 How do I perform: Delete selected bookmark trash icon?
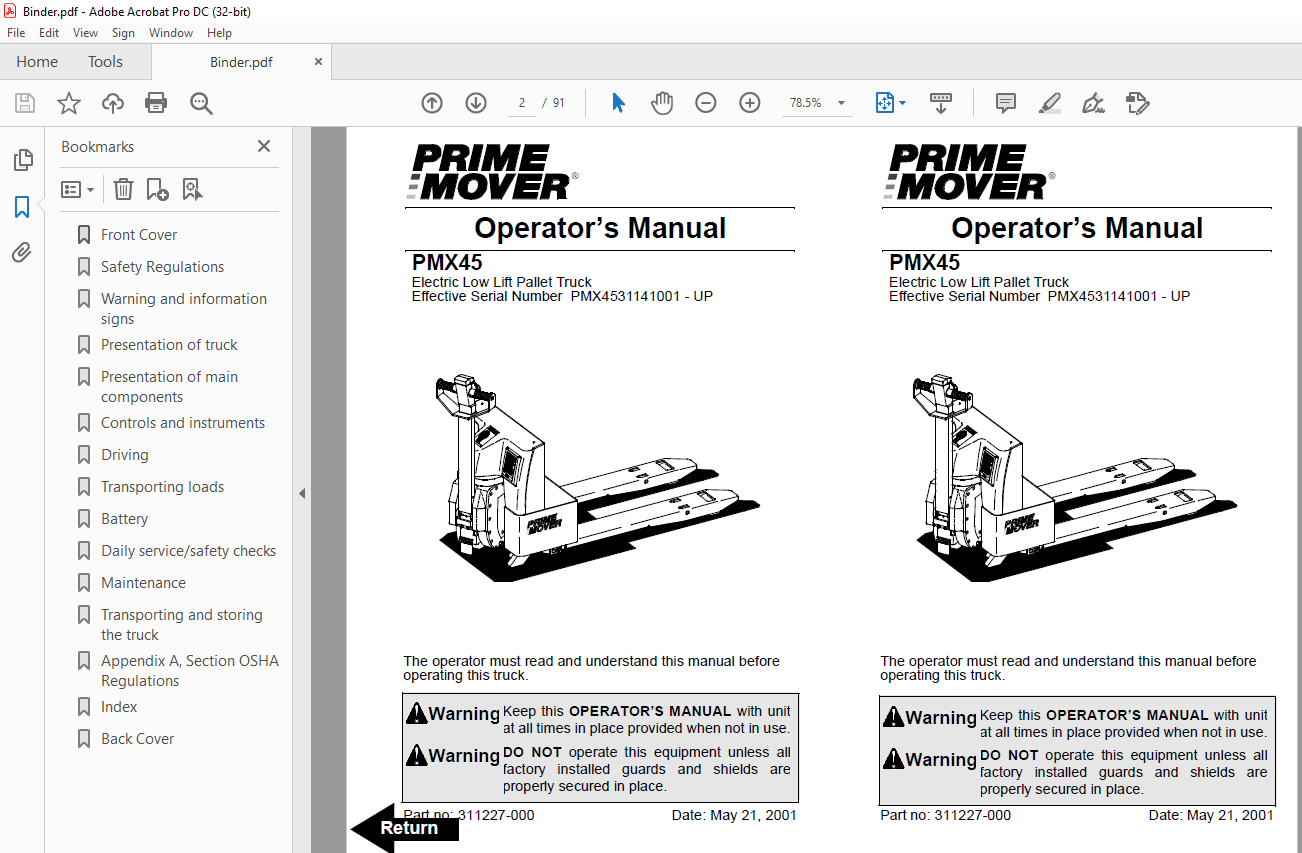click(x=123, y=189)
